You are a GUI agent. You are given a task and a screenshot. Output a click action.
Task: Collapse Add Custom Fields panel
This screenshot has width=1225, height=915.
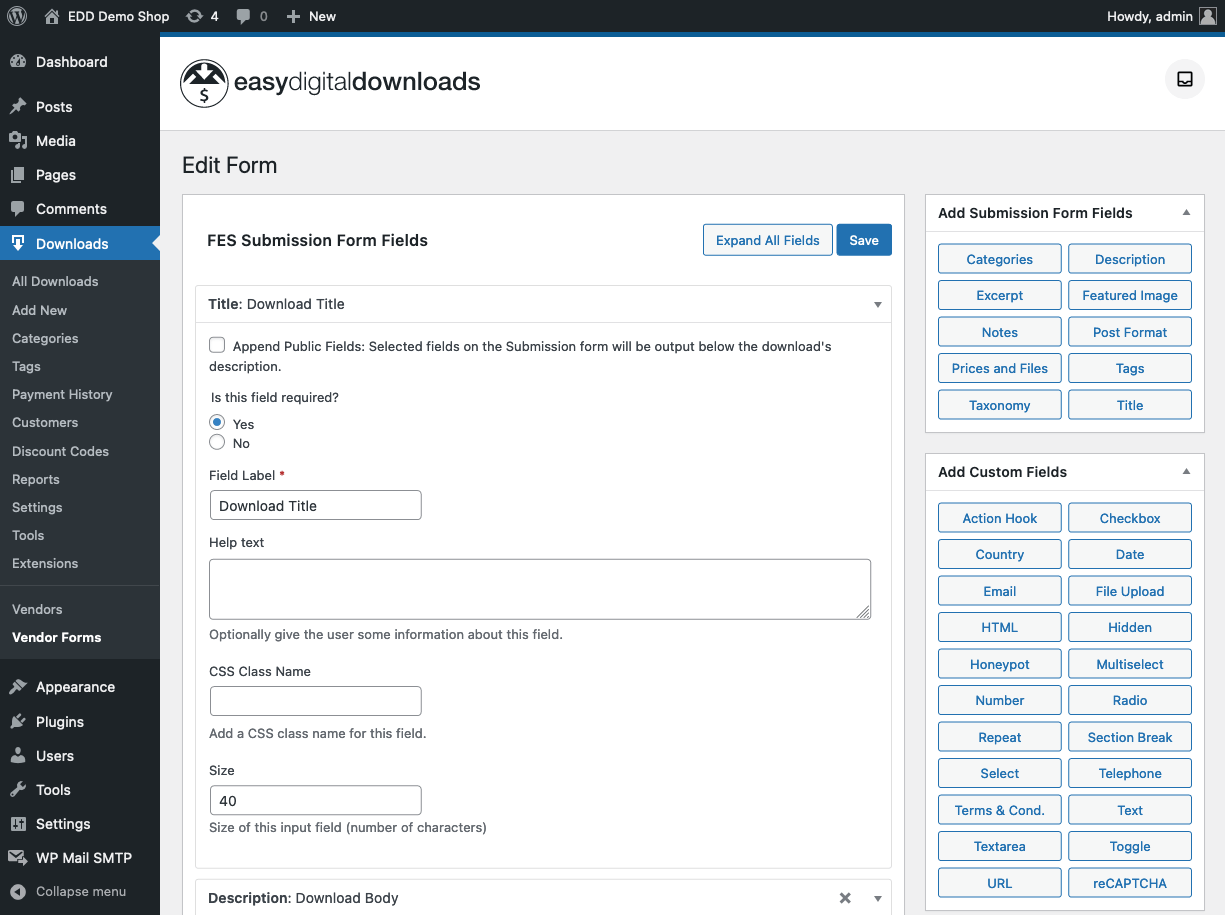(x=1186, y=472)
